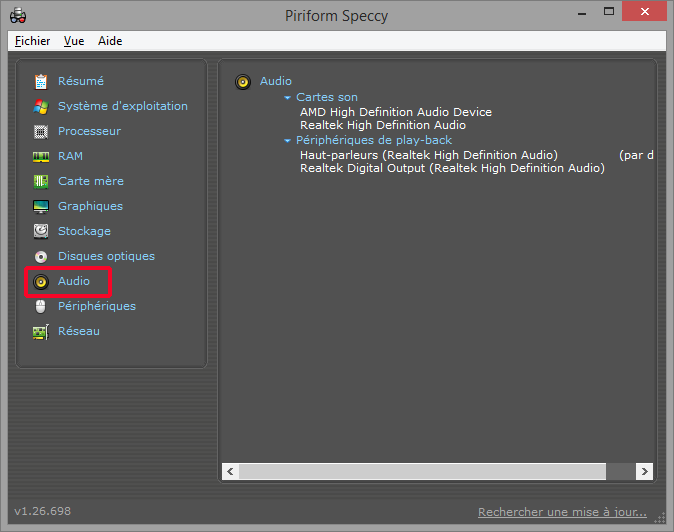674x532 pixels.
Task: Select the Processeur chip icon
Action: coord(41,131)
